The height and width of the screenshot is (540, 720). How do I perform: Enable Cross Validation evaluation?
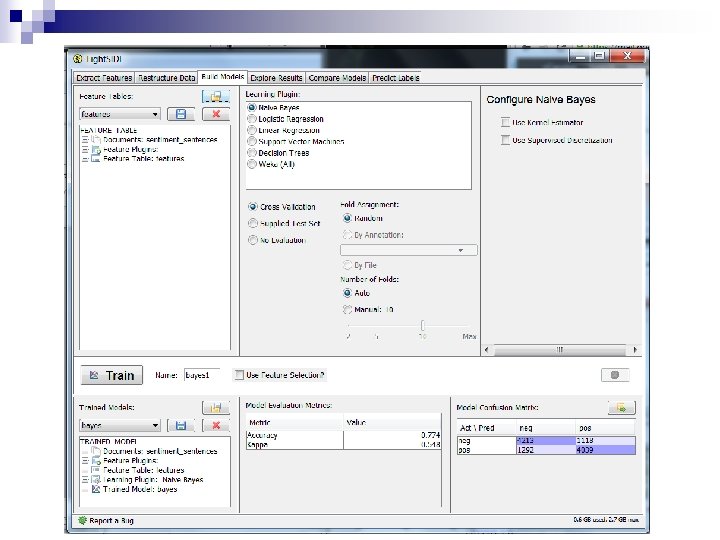(253, 207)
